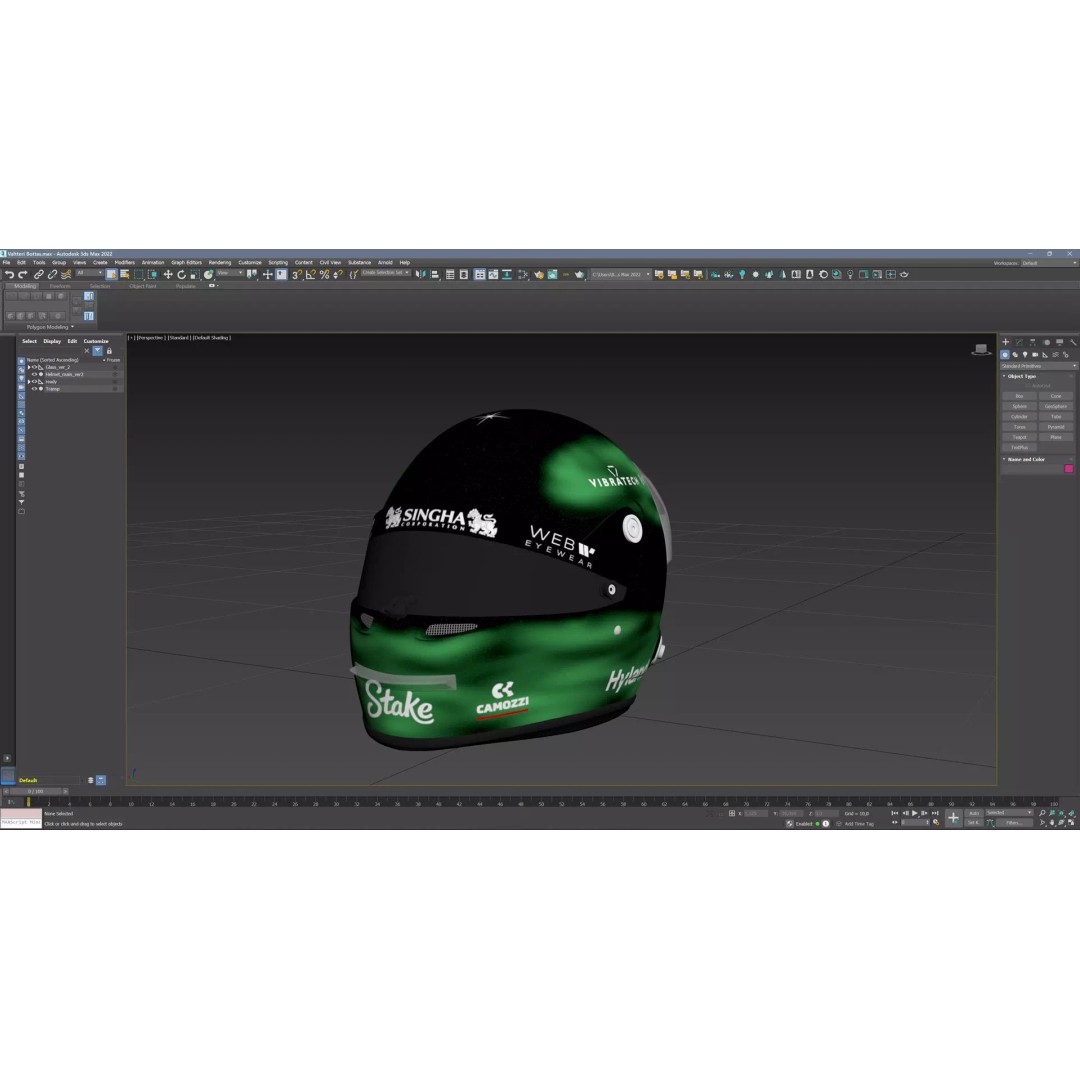
Task: Click the Mirror tool icon
Action: pos(420,274)
